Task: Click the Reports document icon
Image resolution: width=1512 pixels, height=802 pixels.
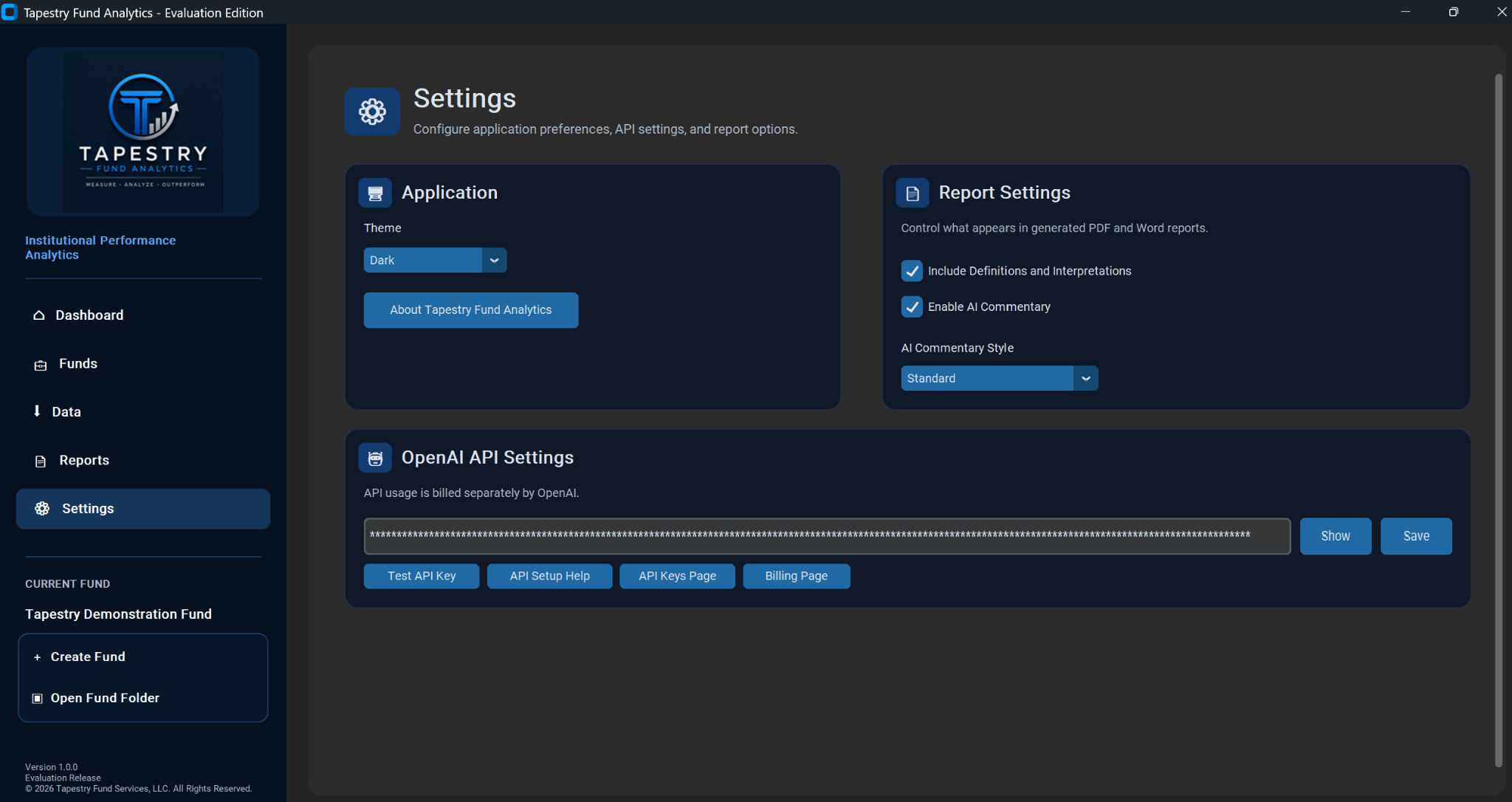Action: click(x=41, y=461)
